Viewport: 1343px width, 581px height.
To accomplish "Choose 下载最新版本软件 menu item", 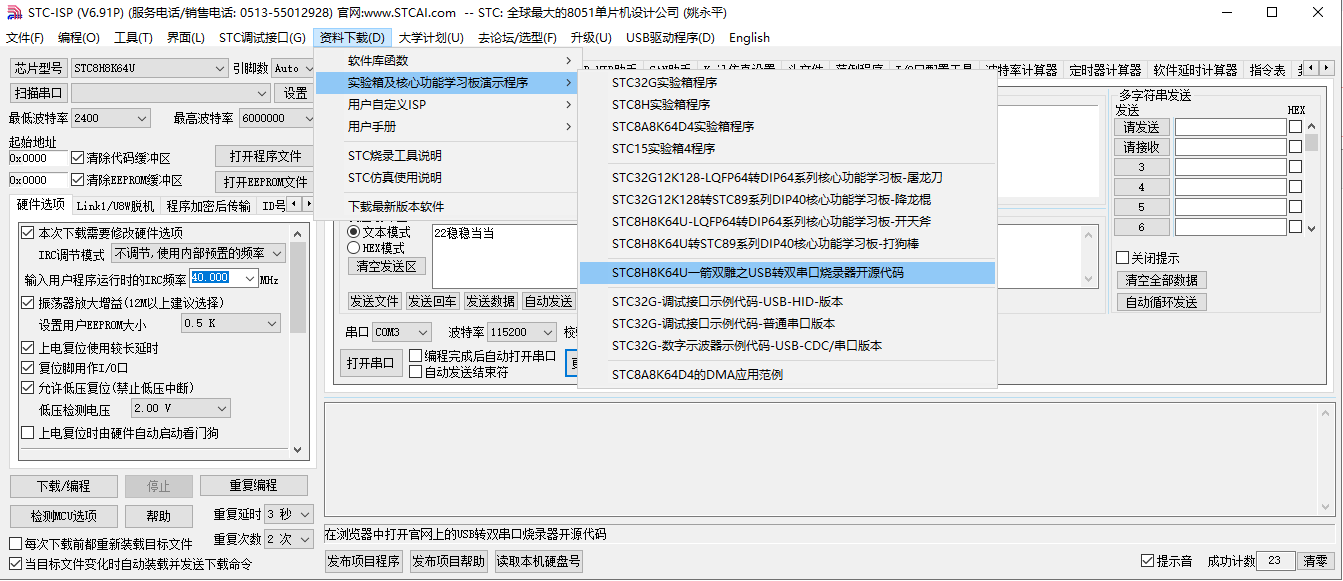I will [447, 207].
